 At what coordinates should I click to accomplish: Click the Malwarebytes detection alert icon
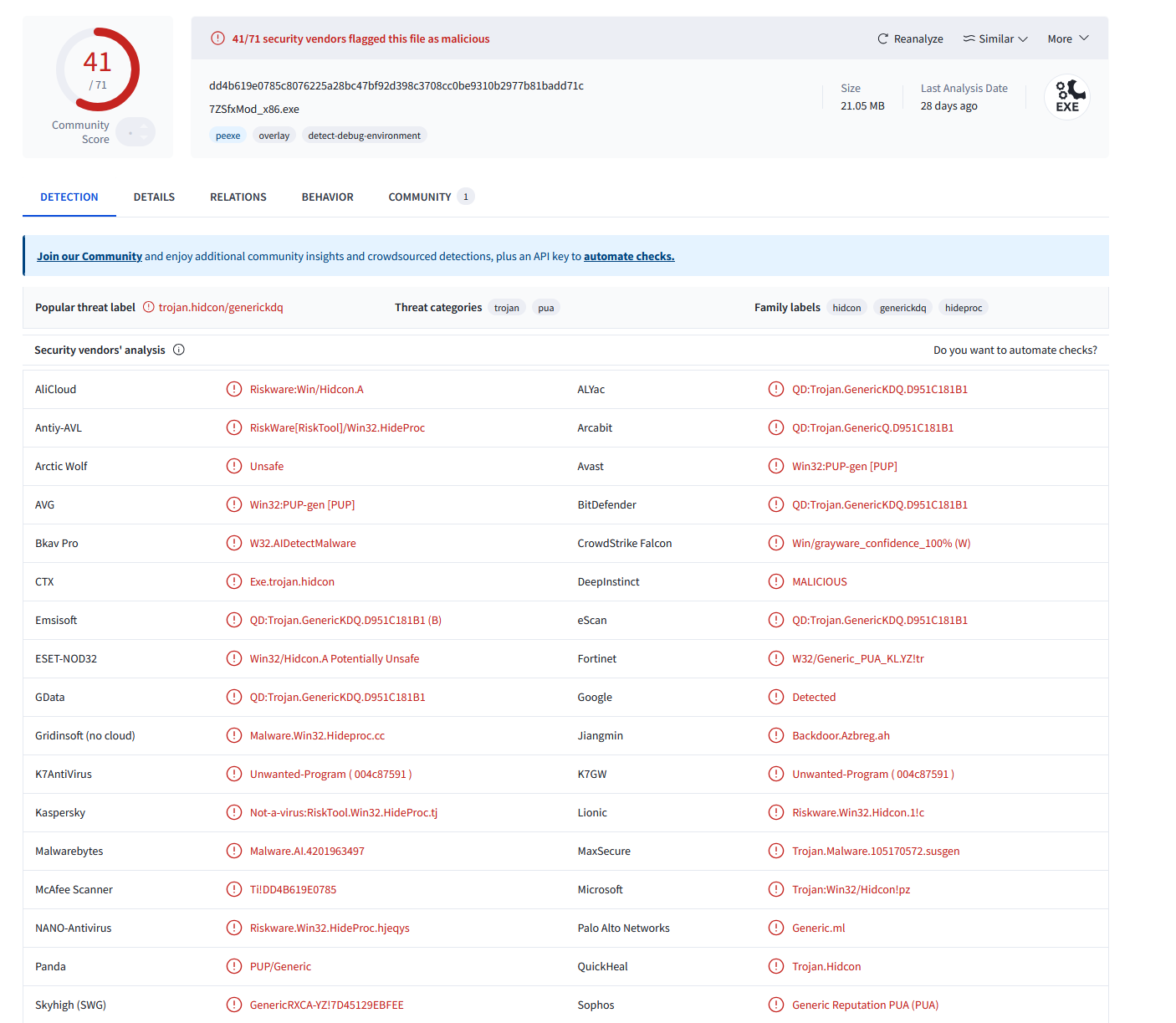point(234,851)
